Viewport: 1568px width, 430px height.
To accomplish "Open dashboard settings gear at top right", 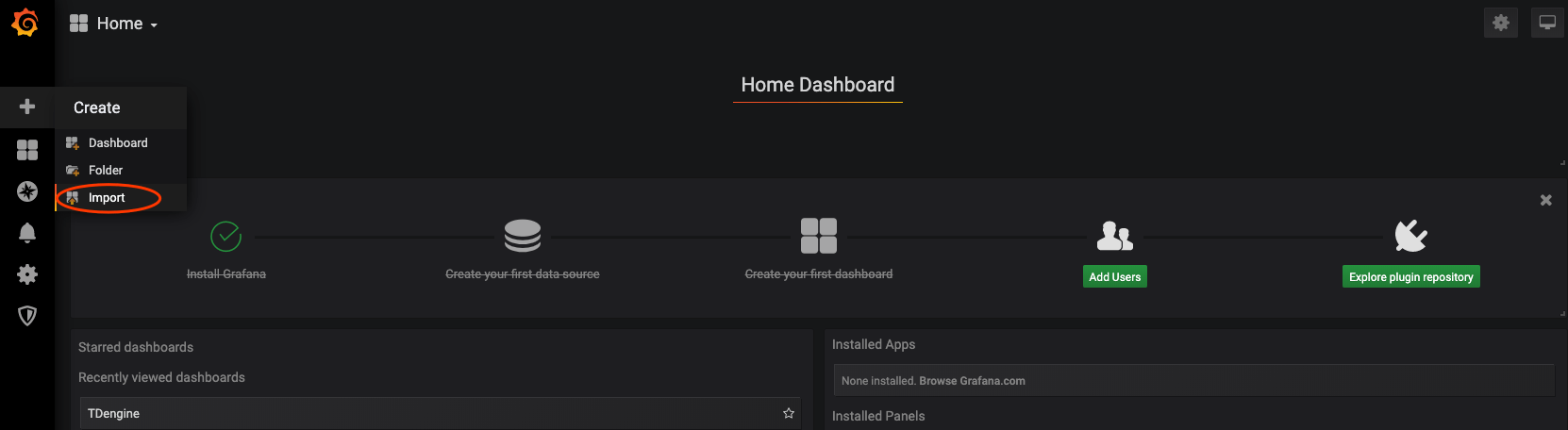I will pyautogui.click(x=1500, y=23).
